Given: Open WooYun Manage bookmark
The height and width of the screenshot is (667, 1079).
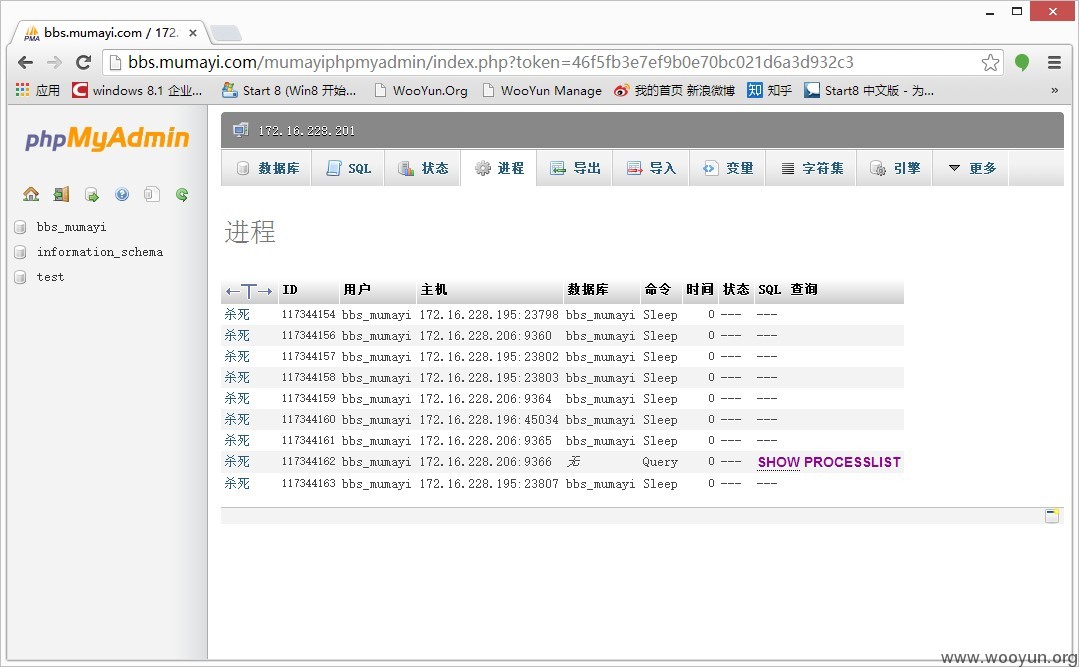Looking at the screenshot, I should coord(542,90).
